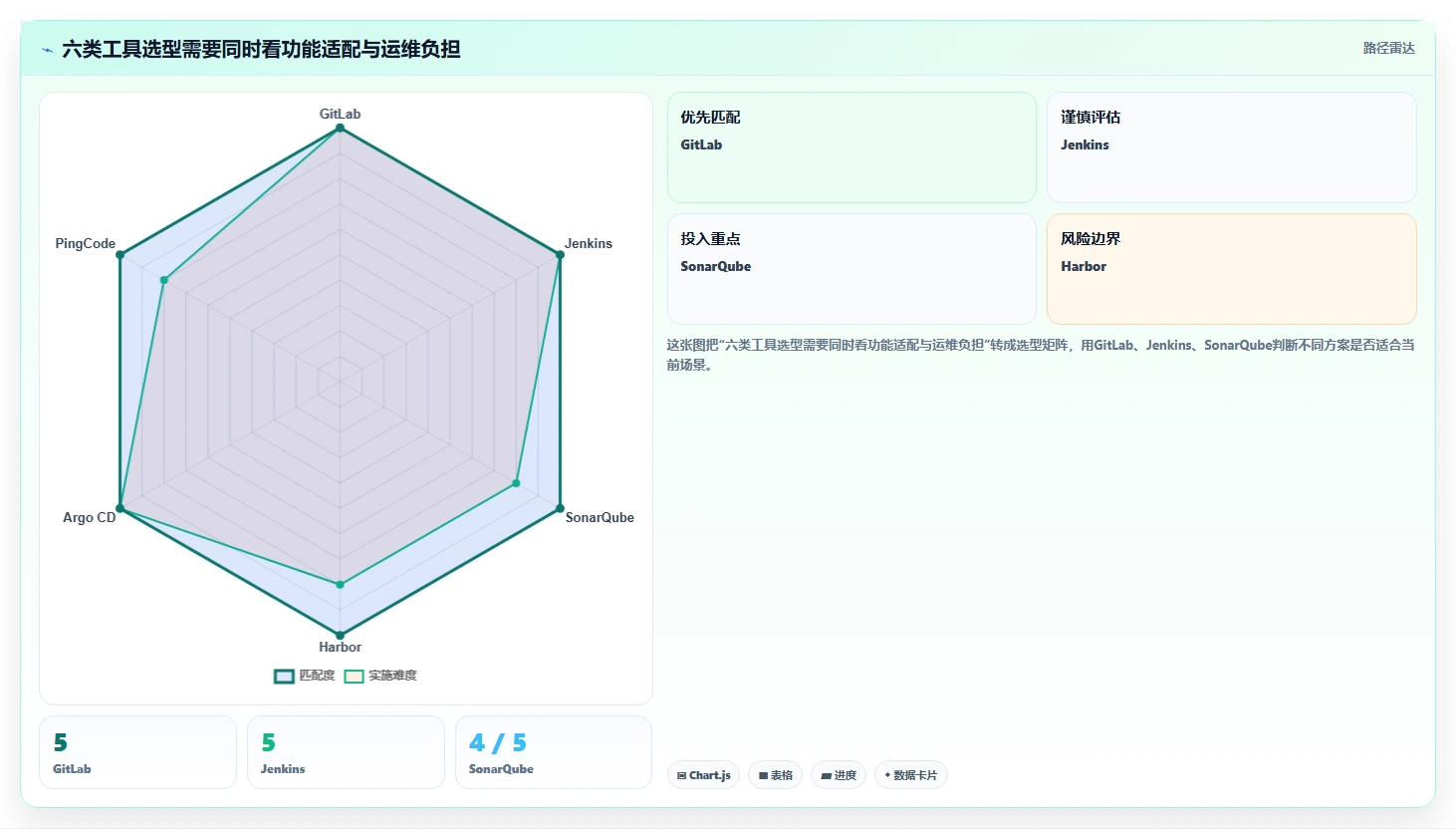
Task: Open the 优先匹配 GitLab card
Action: [851, 147]
